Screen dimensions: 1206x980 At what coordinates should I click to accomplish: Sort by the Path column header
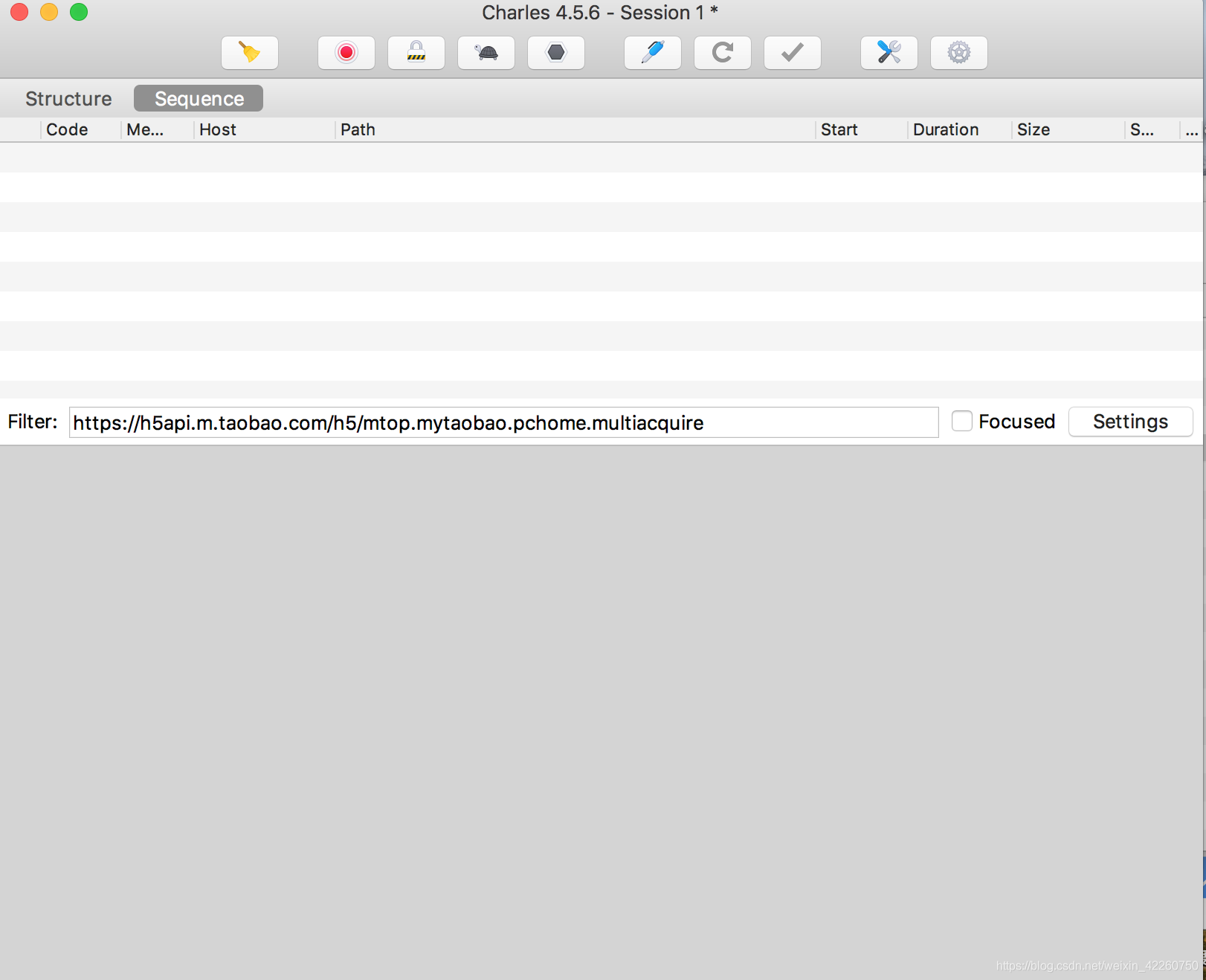pyautogui.click(x=575, y=129)
